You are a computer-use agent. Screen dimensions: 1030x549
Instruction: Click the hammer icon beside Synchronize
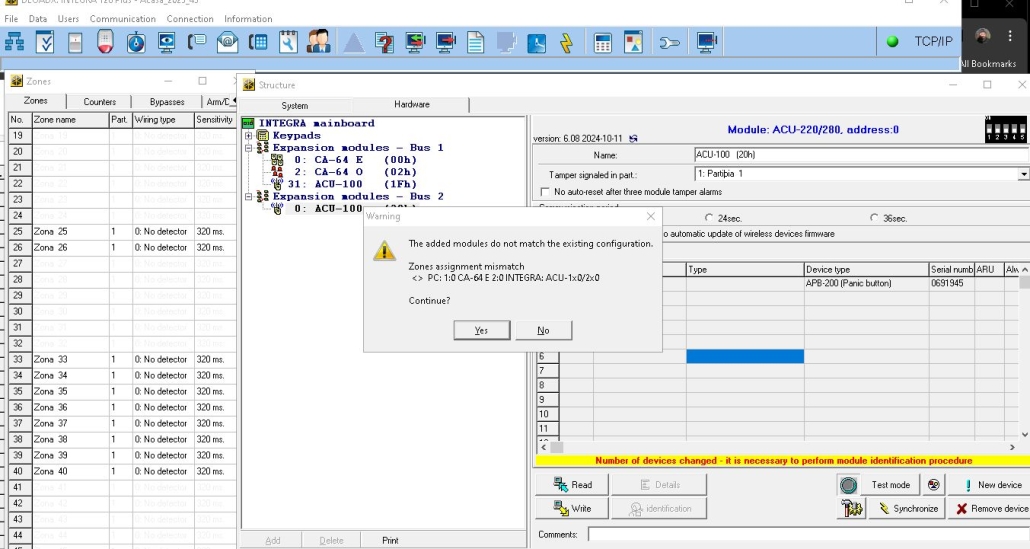851,509
